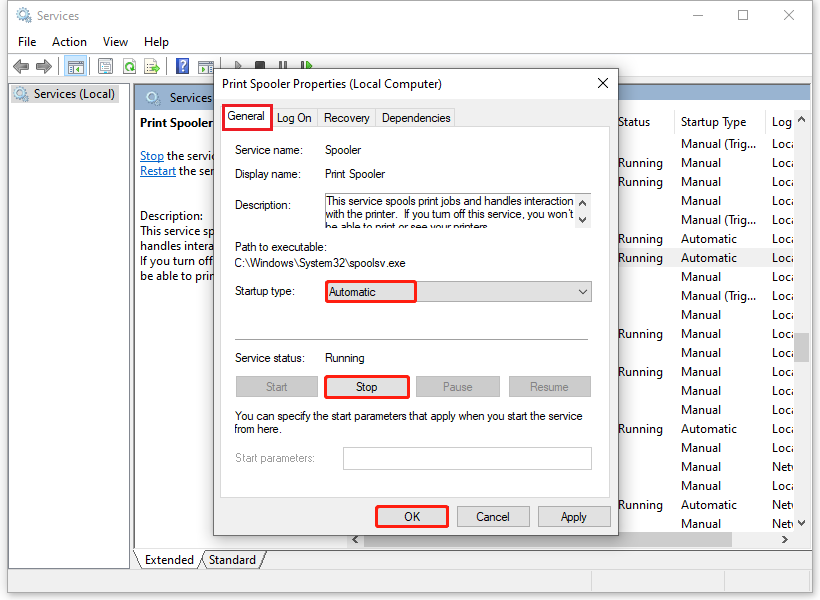
Task: Click the Refresh toolbar icon
Action: tap(129, 66)
